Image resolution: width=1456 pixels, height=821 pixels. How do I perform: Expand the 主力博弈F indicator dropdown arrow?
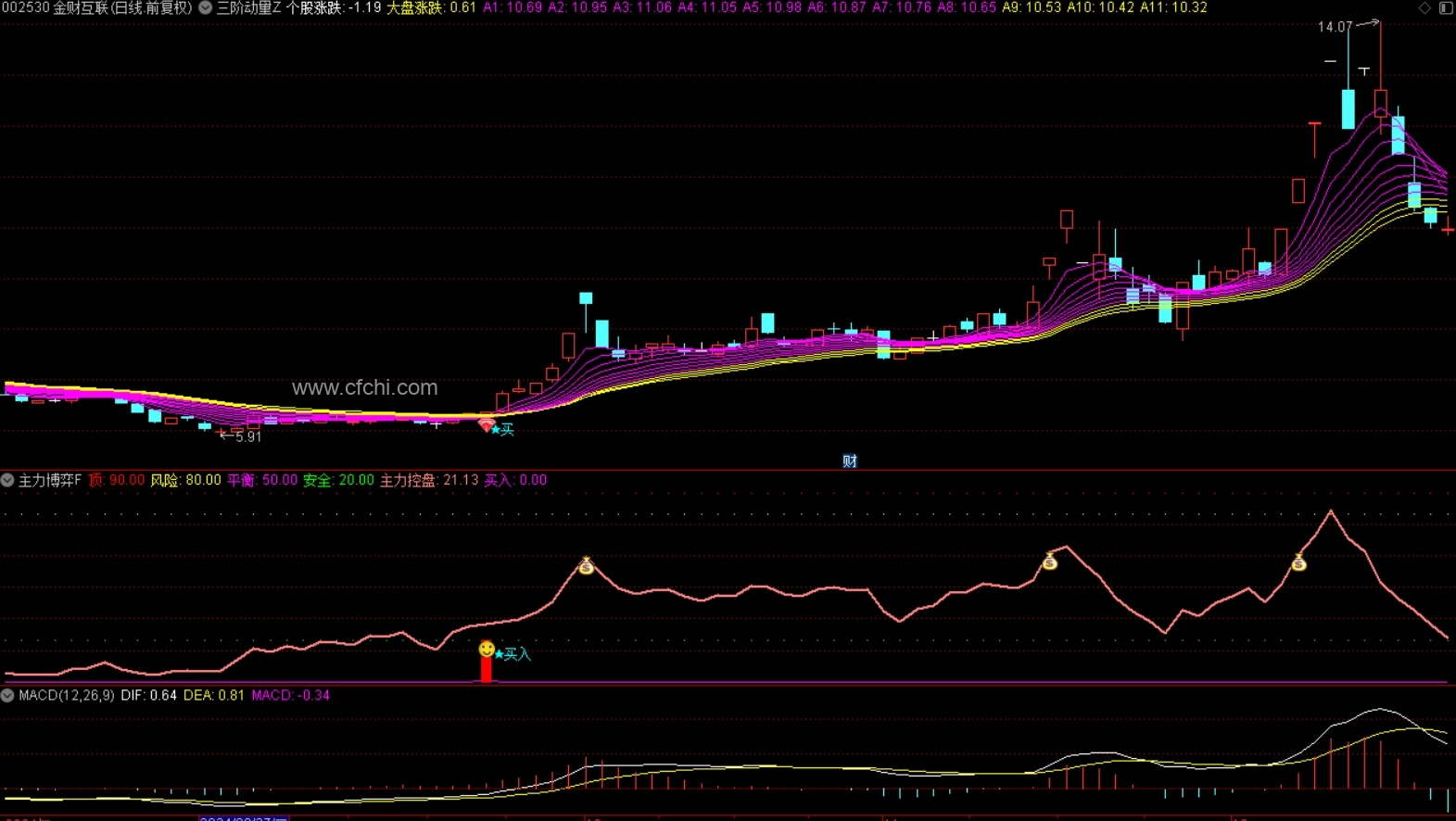[x=7, y=480]
